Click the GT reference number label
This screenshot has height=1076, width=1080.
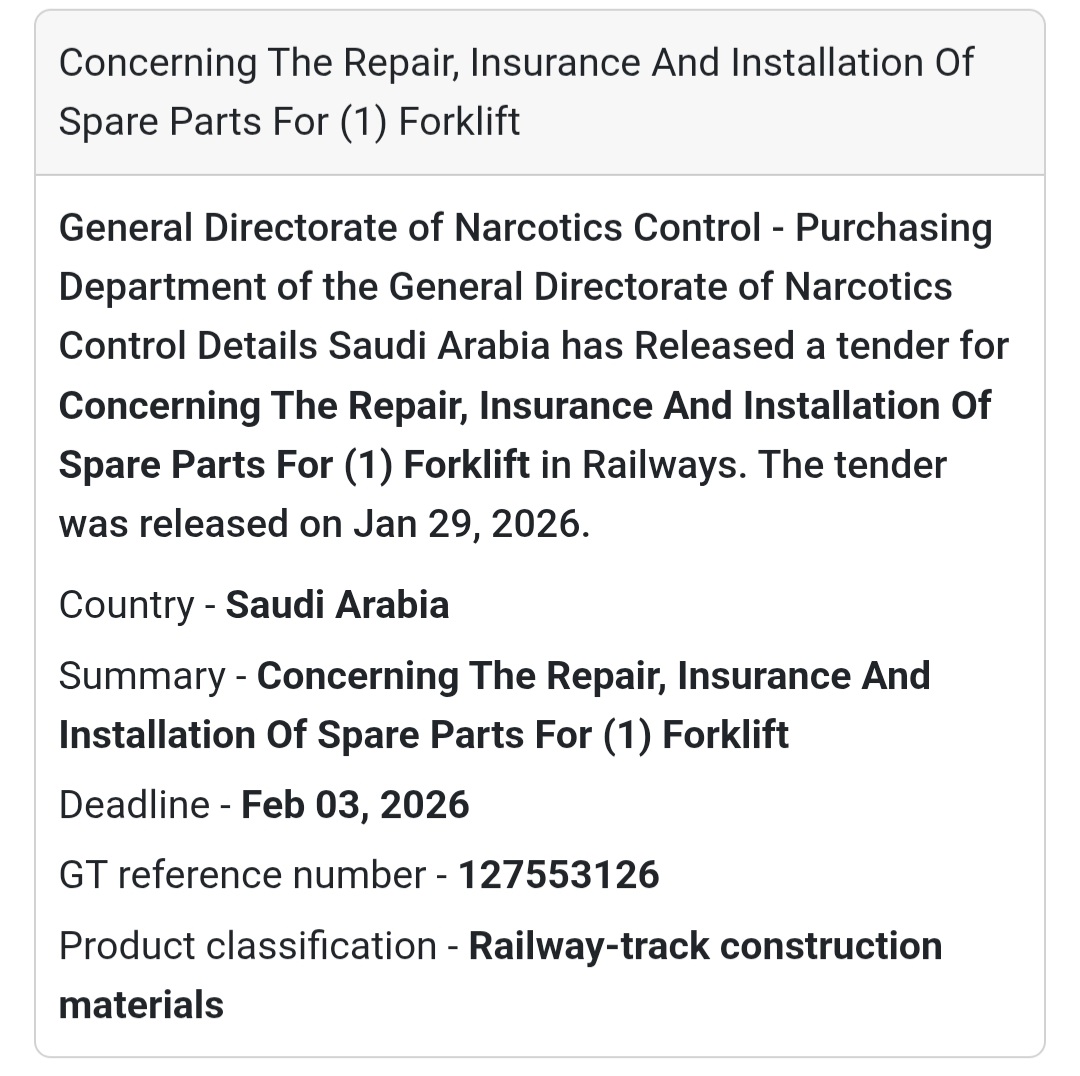point(242,875)
